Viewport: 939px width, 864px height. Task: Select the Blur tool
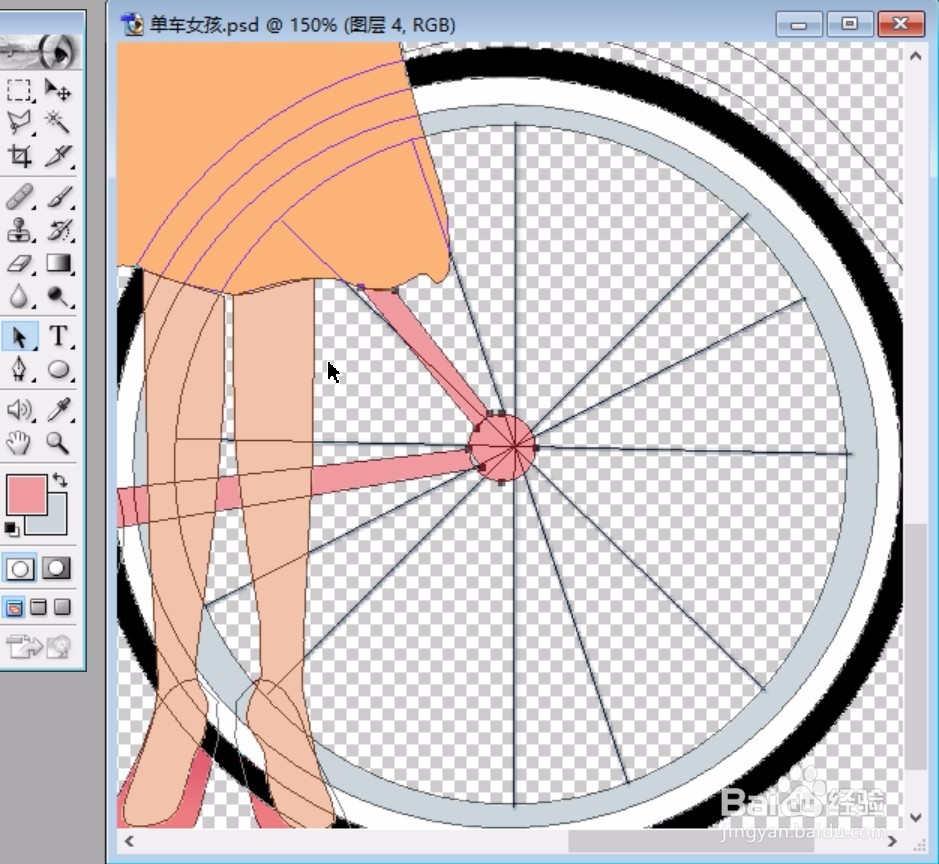[x=19, y=296]
